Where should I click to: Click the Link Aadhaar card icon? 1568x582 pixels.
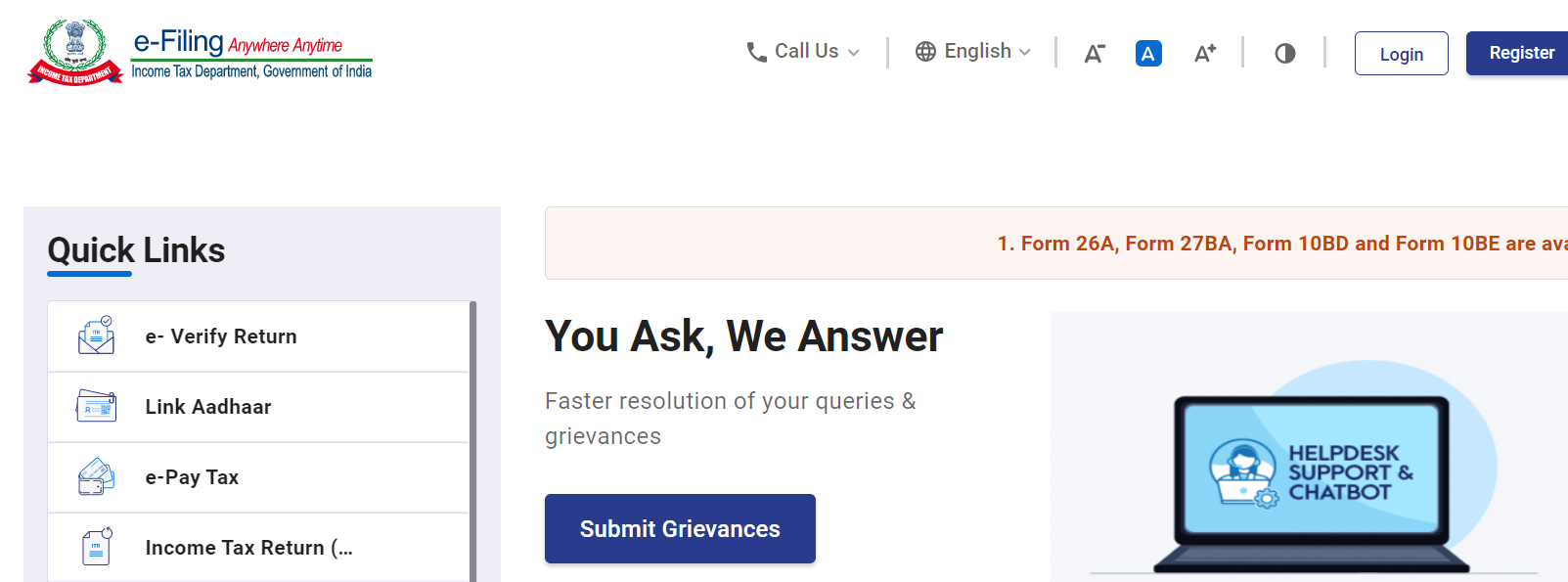(96, 406)
